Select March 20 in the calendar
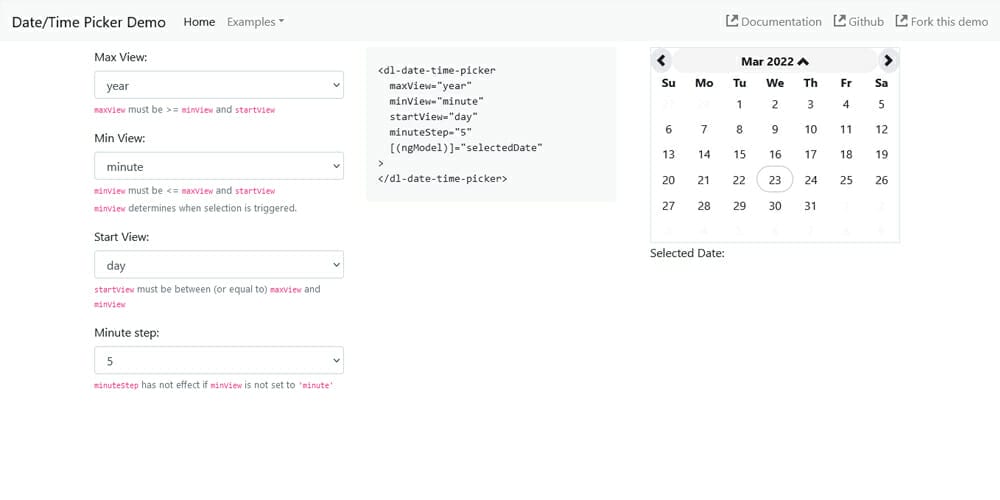Viewport: 1000px width, 500px height. click(668, 180)
